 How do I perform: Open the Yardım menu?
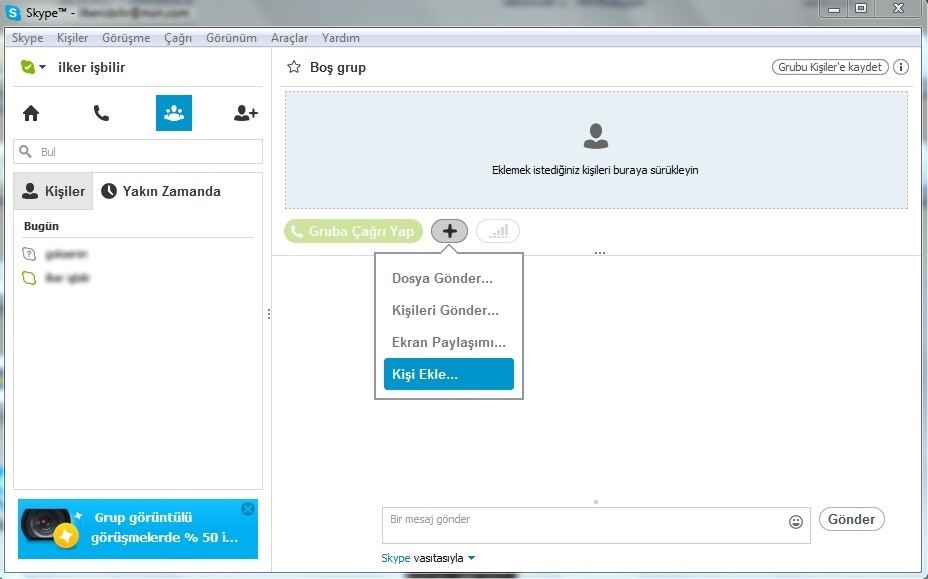[341, 38]
